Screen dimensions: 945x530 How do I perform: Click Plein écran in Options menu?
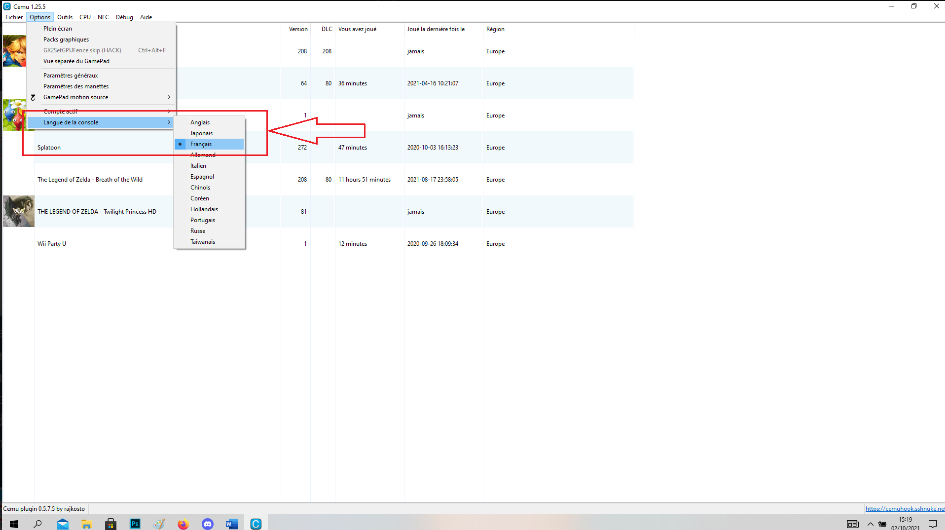coord(58,29)
